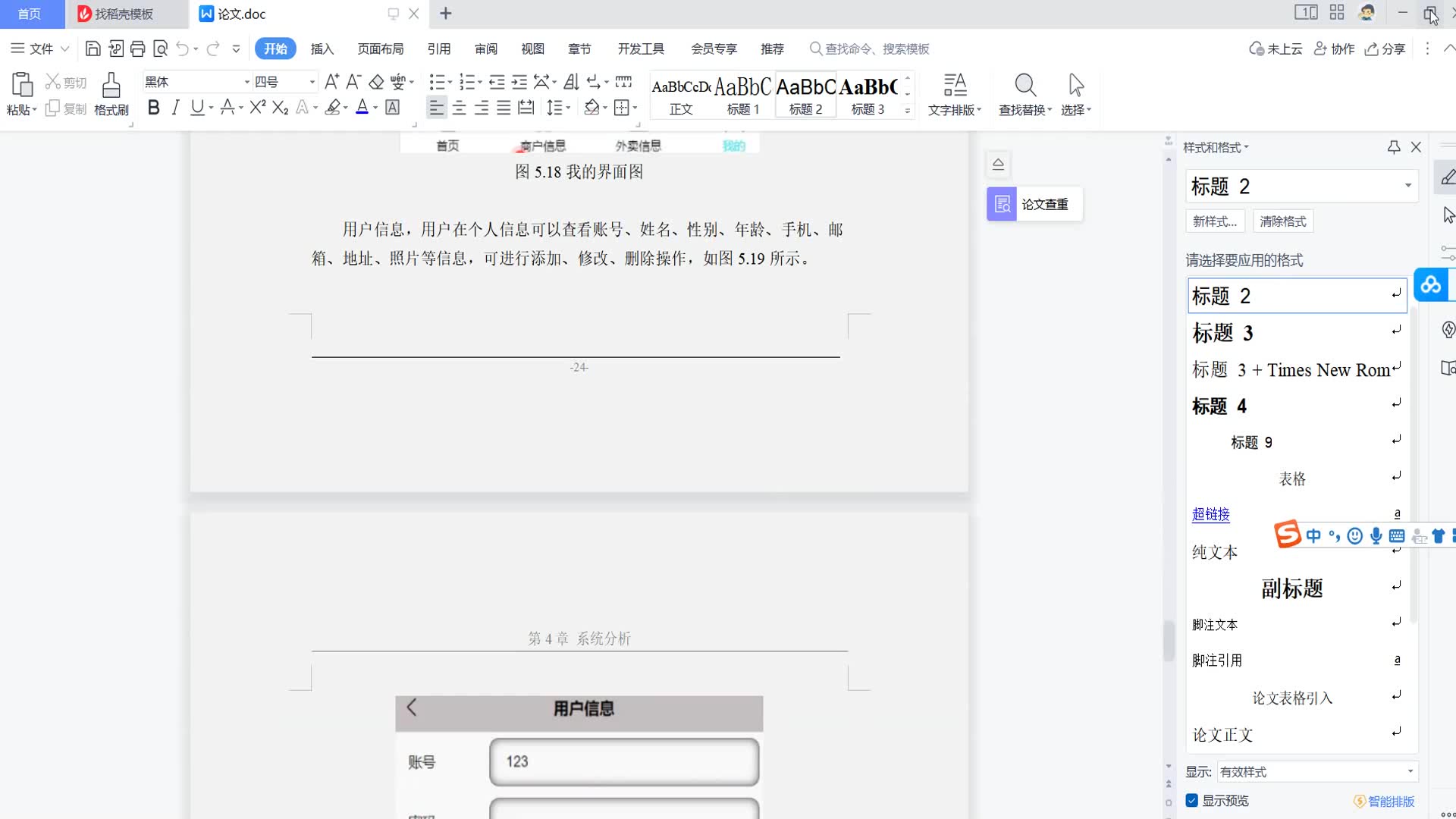Expand the font name dropdown
The width and height of the screenshot is (1456, 819).
tap(246, 82)
